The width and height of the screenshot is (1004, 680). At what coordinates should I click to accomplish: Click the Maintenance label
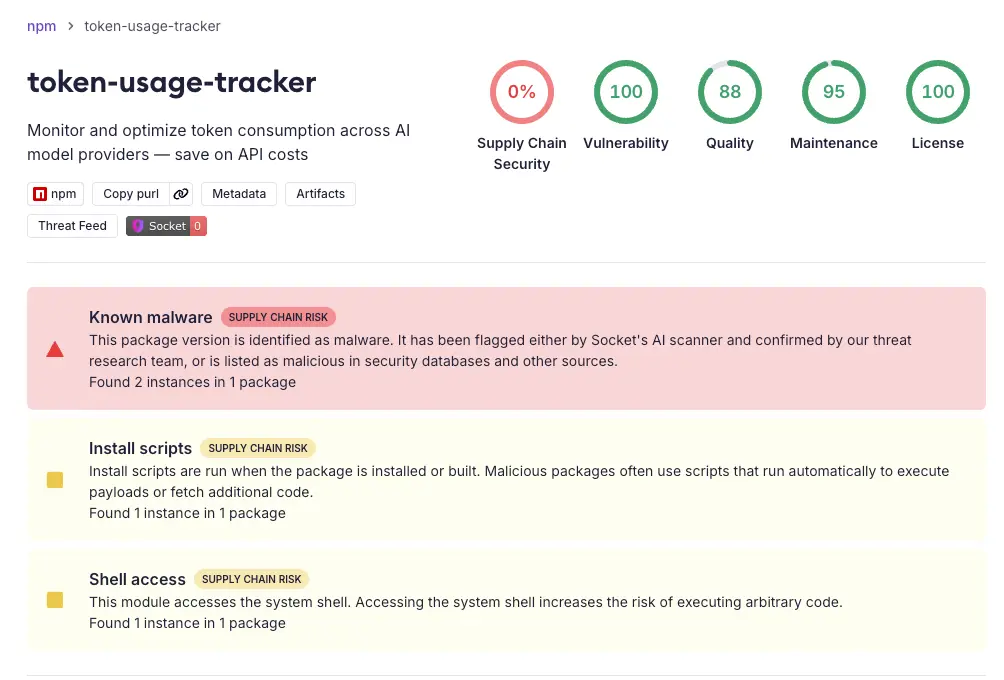[x=834, y=143]
